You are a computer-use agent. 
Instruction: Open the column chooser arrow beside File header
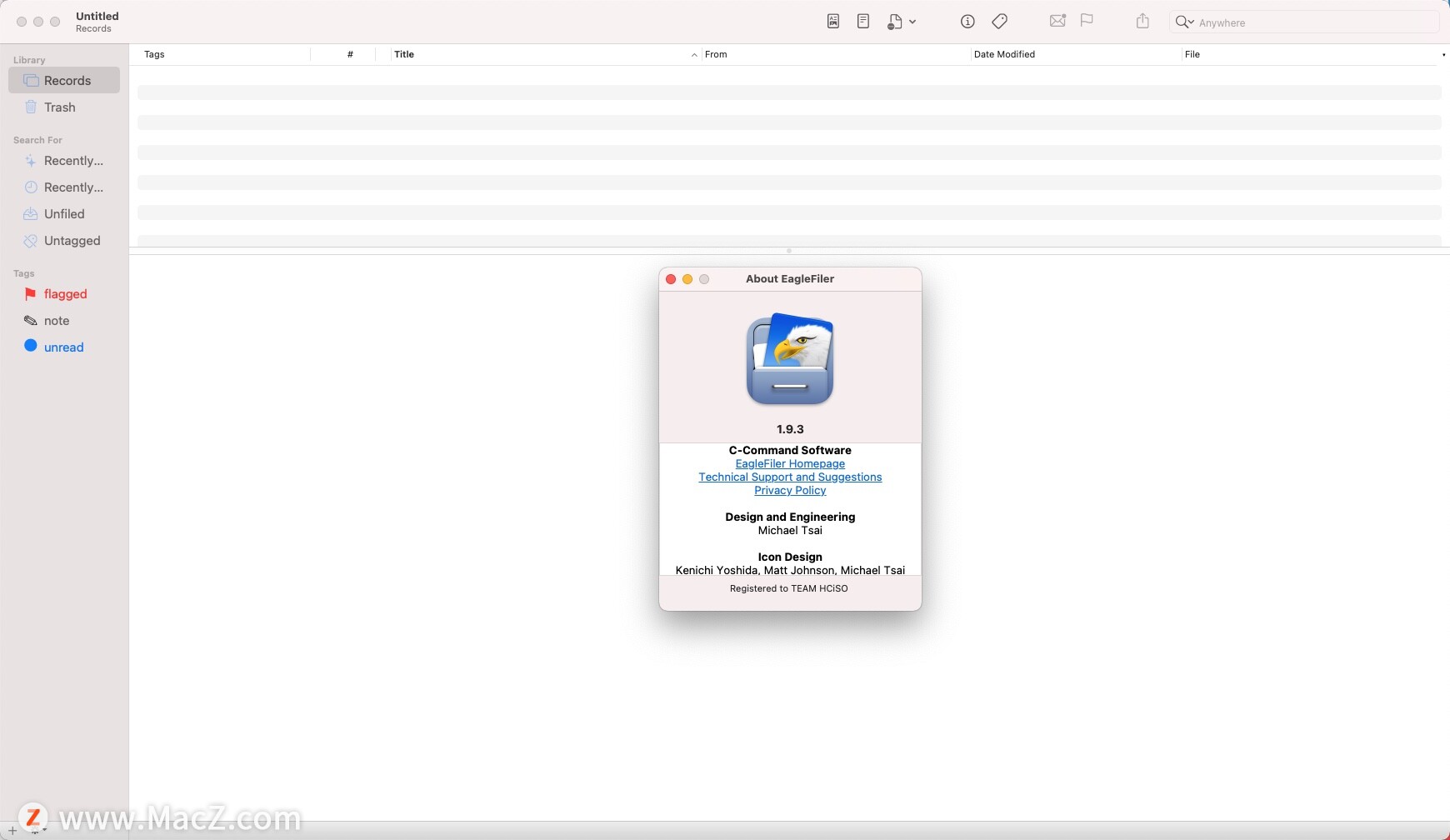(x=1443, y=55)
